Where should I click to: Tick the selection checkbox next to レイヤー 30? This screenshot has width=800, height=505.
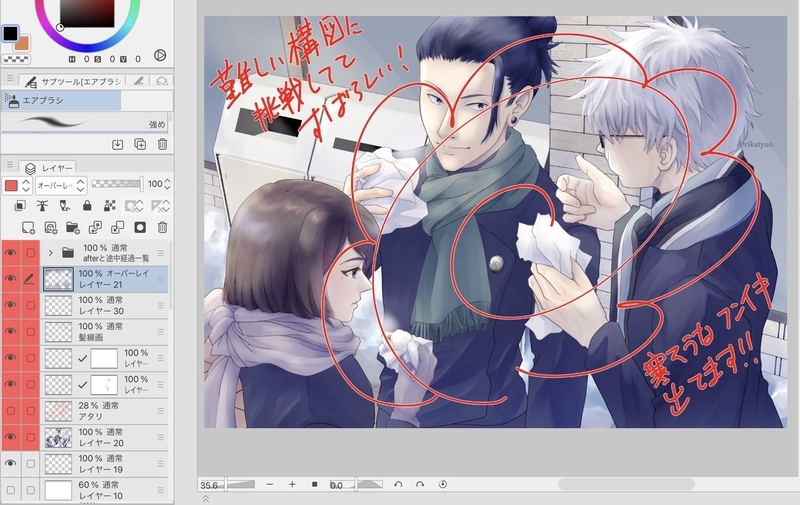(x=31, y=305)
